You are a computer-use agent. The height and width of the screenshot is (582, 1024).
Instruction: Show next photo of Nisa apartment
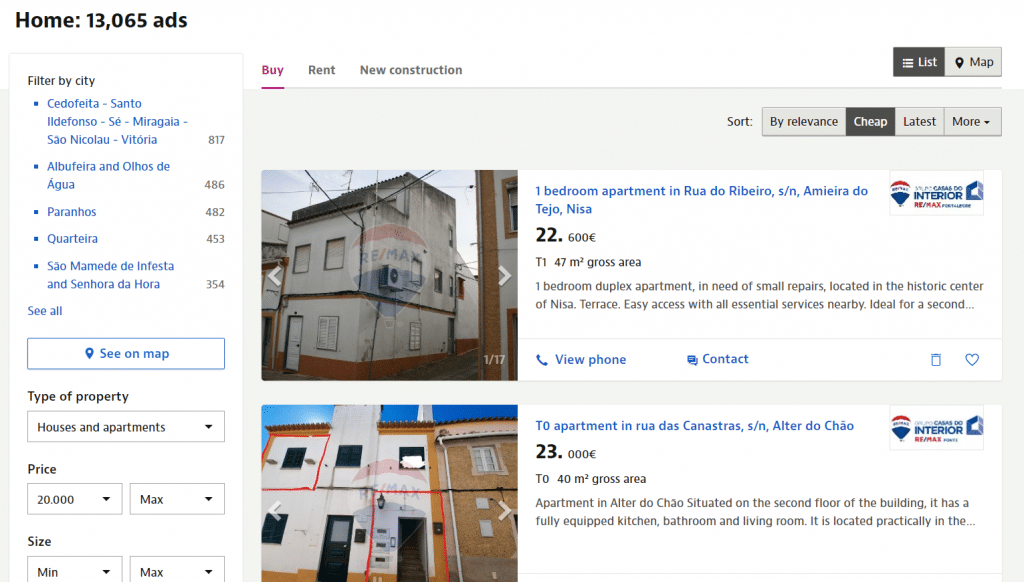[504, 276]
